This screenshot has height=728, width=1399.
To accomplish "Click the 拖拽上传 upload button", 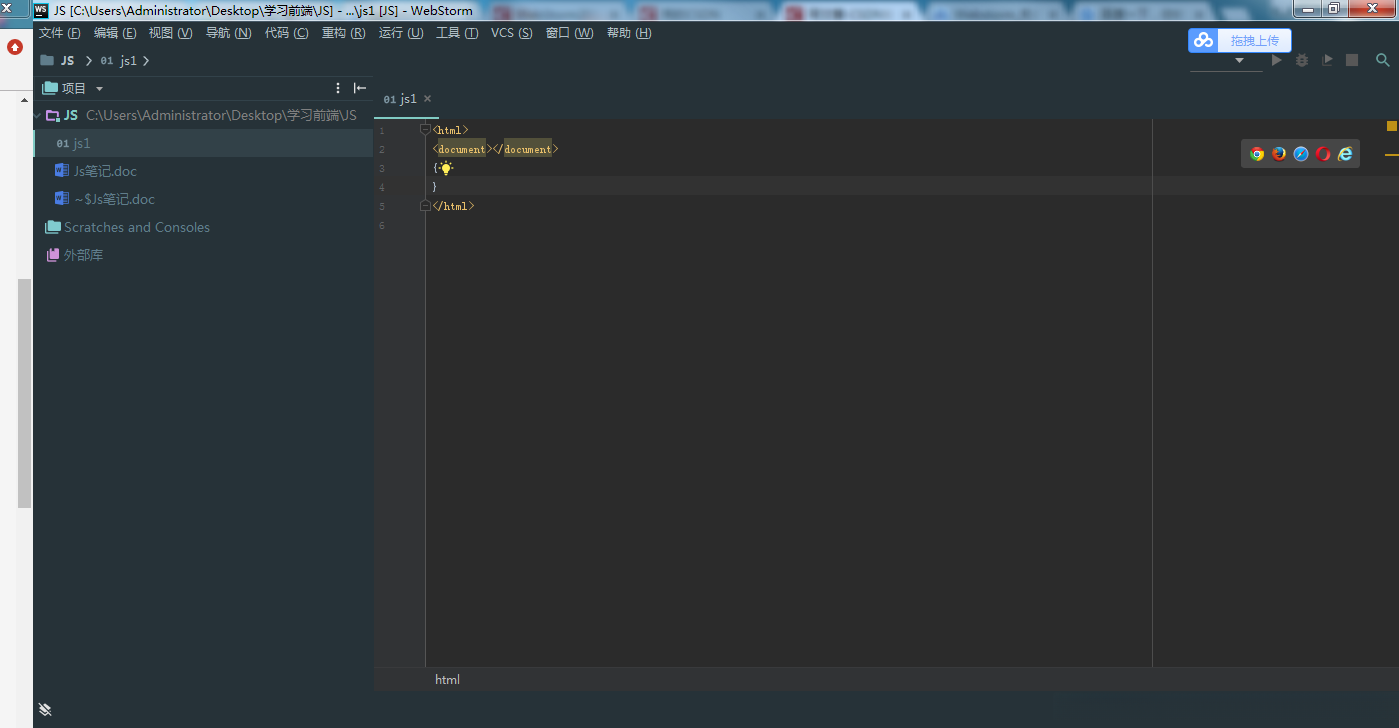I will 1240,40.
